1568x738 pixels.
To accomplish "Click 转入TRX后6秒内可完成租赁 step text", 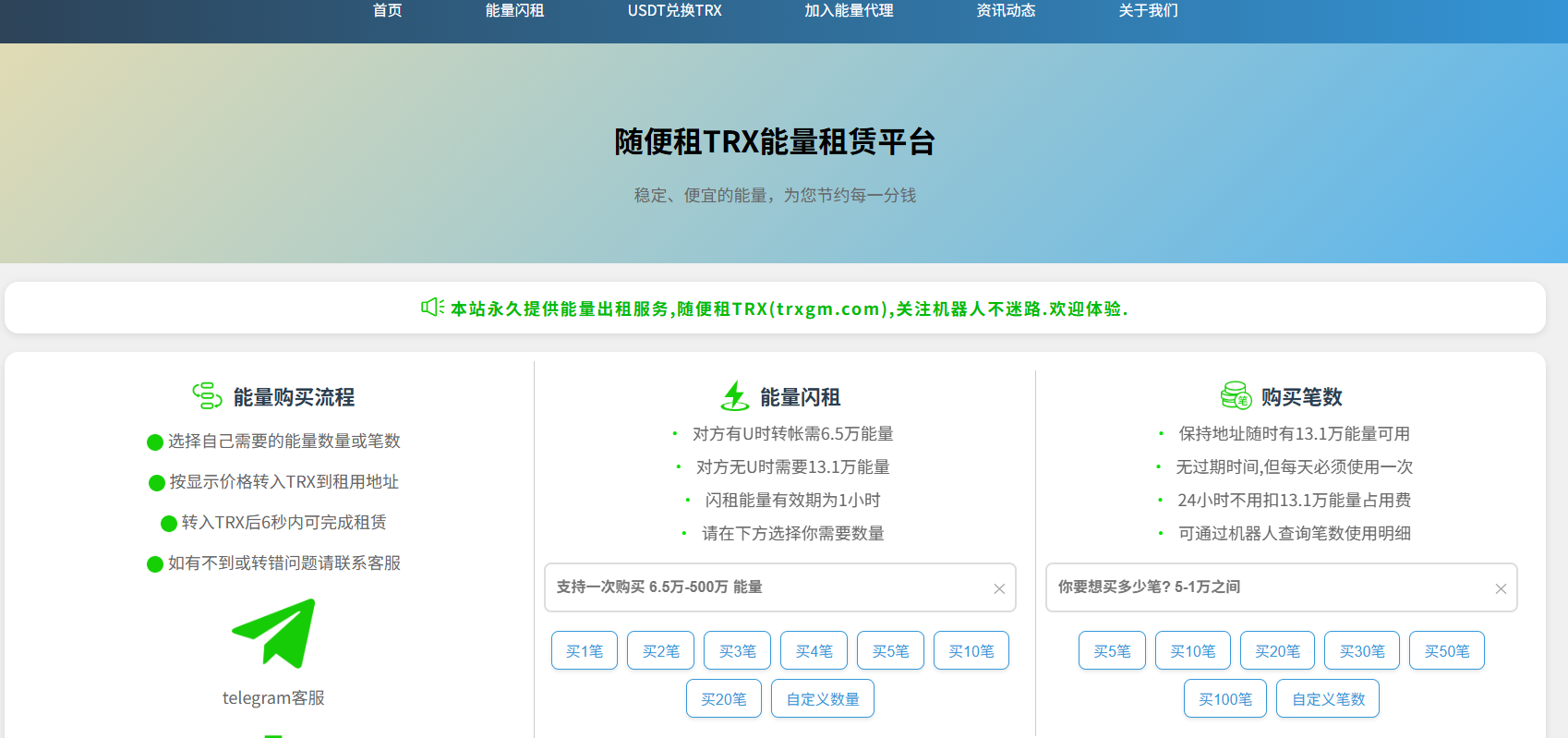I will tap(284, 522).
